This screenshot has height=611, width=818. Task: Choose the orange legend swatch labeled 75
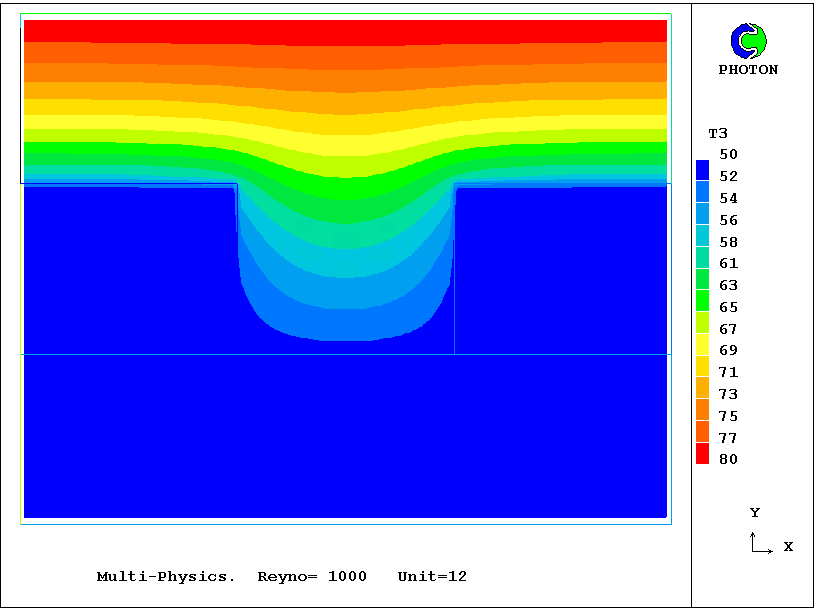[702, 411]
